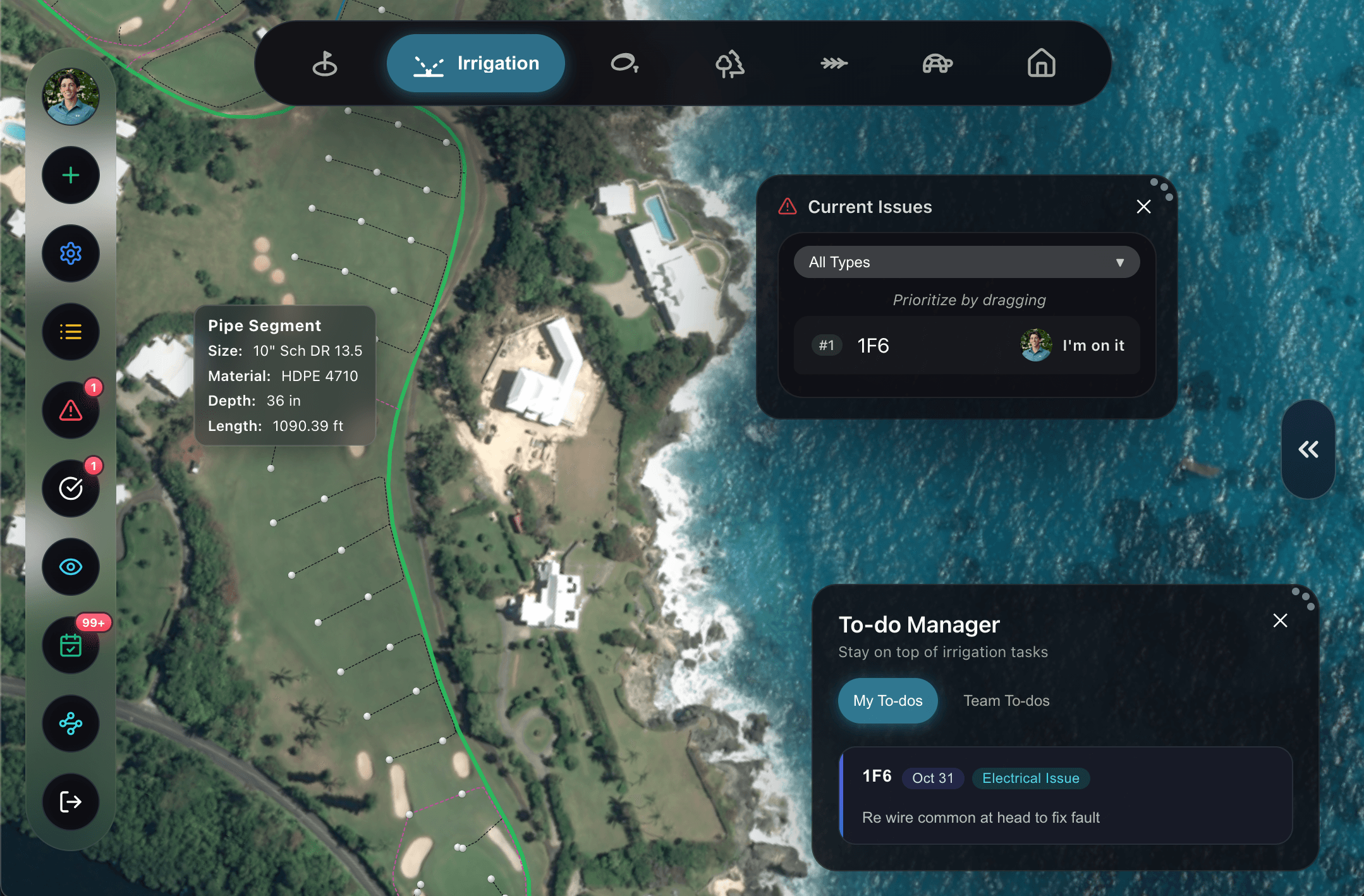Click the golf hole flag icon
The height and width of the screenshot is (896, 1364).
[x=325, y=63]
